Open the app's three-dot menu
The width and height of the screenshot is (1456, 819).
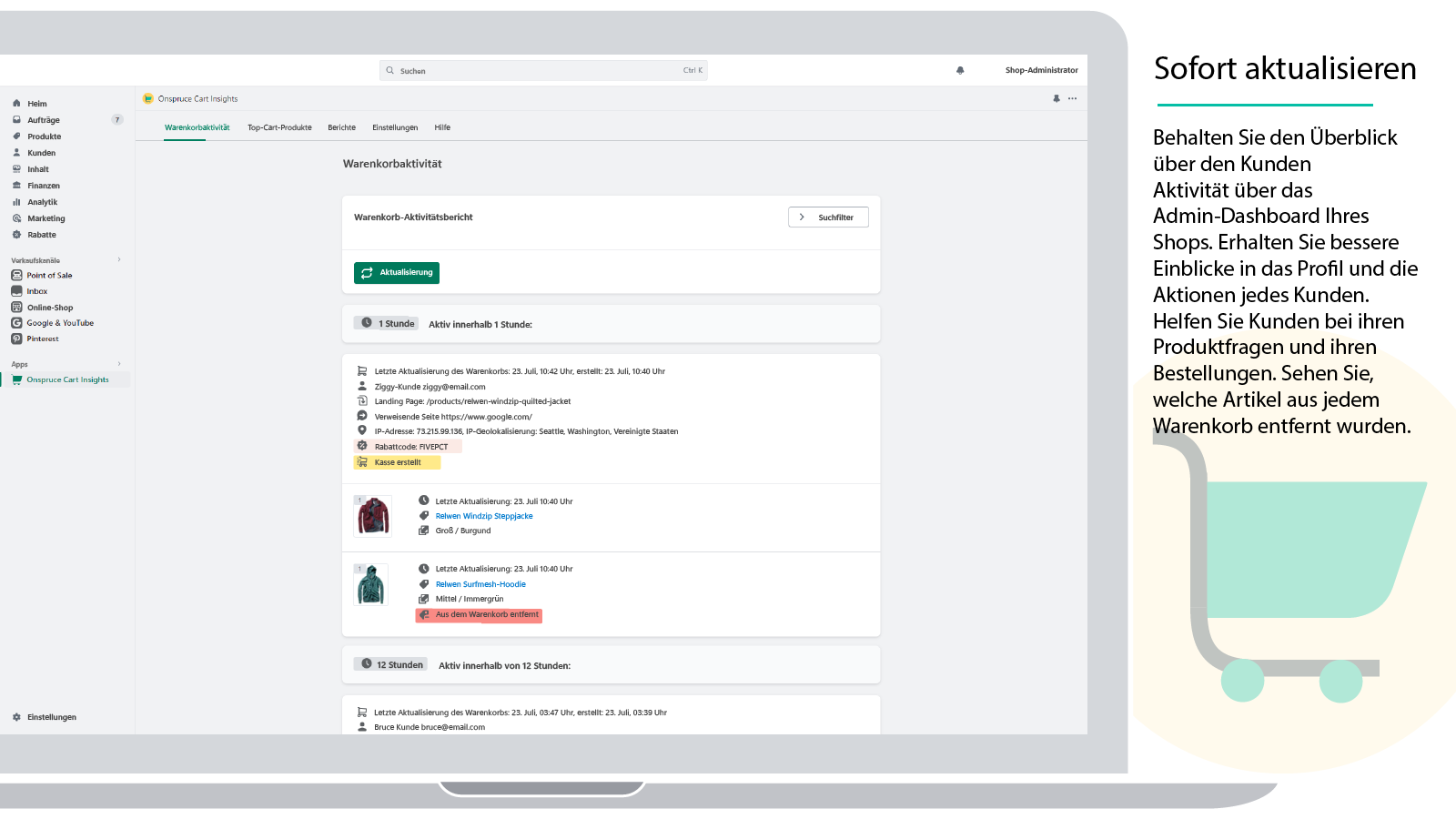click(1072, 98)
